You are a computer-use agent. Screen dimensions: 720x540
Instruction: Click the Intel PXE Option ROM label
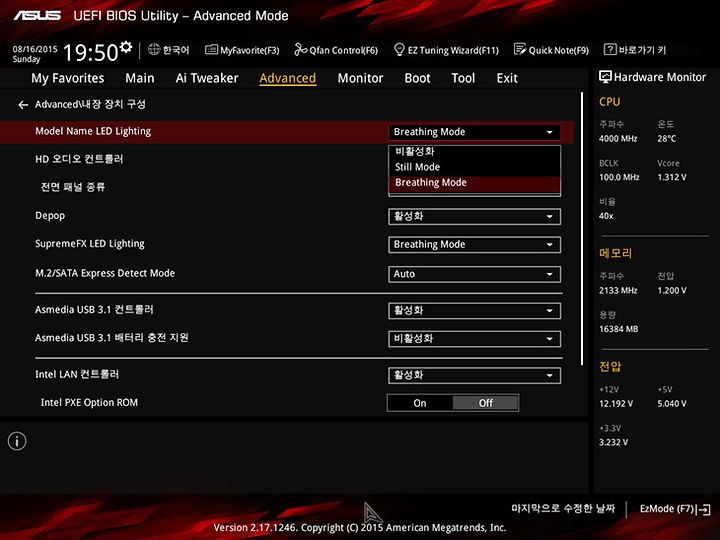point(89,403)
